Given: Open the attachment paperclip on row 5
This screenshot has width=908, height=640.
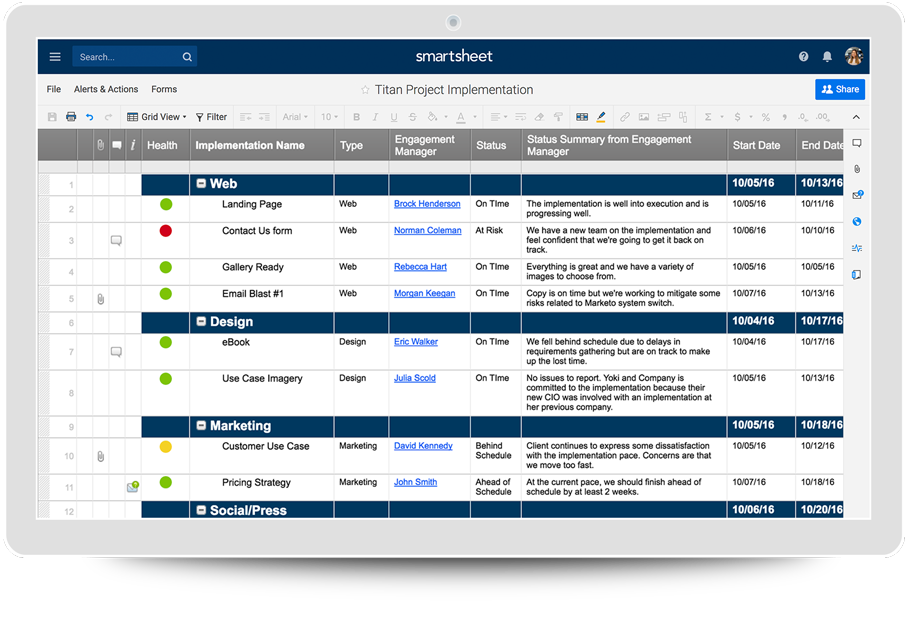Looking at the screenshot, I should [101, 299].
